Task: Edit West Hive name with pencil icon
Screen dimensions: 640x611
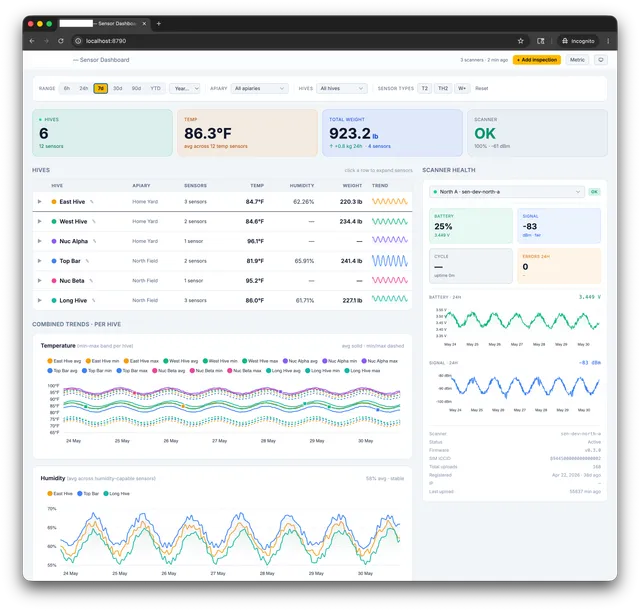Action: pos(93,221)
